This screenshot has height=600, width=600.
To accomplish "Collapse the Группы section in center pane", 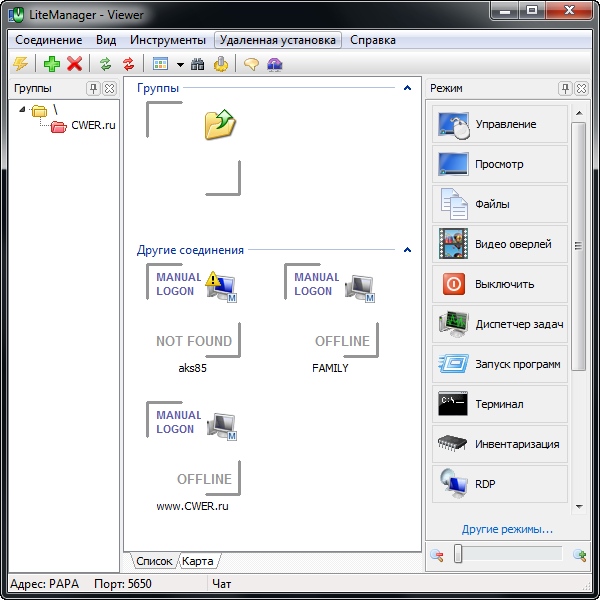I will [407, 88].
